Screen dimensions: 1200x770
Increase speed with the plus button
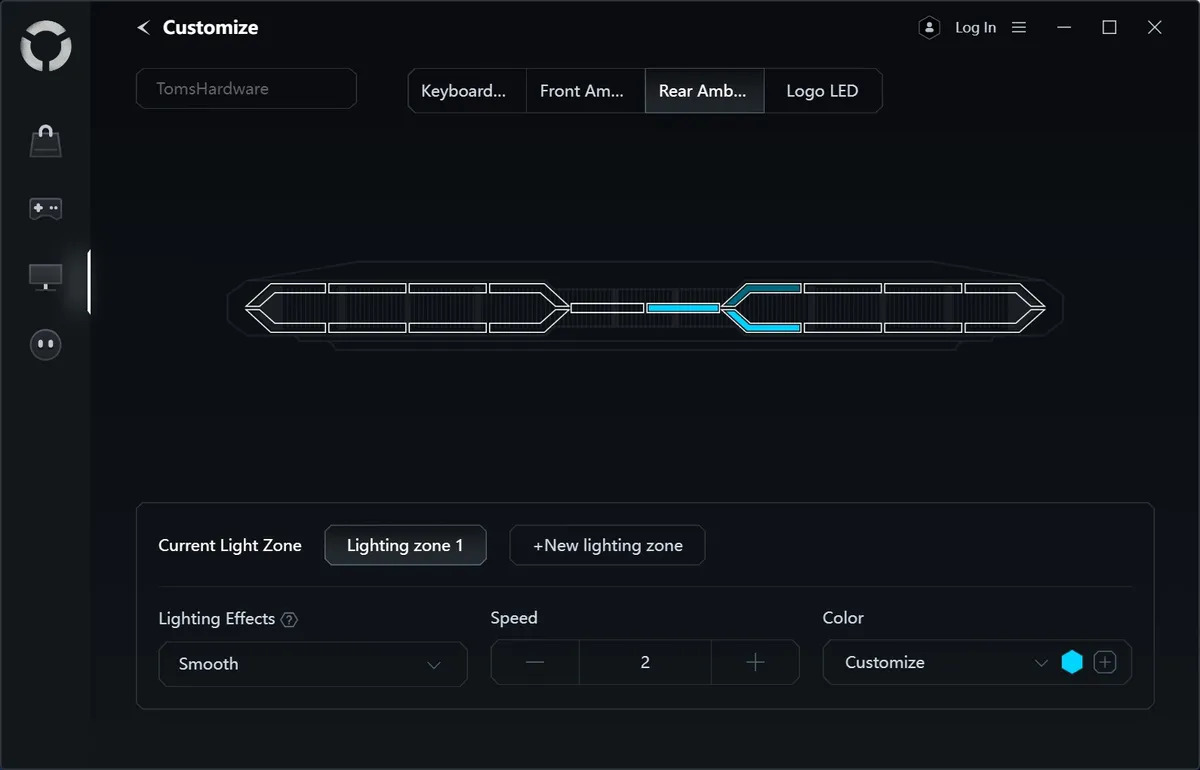(755, 662)
